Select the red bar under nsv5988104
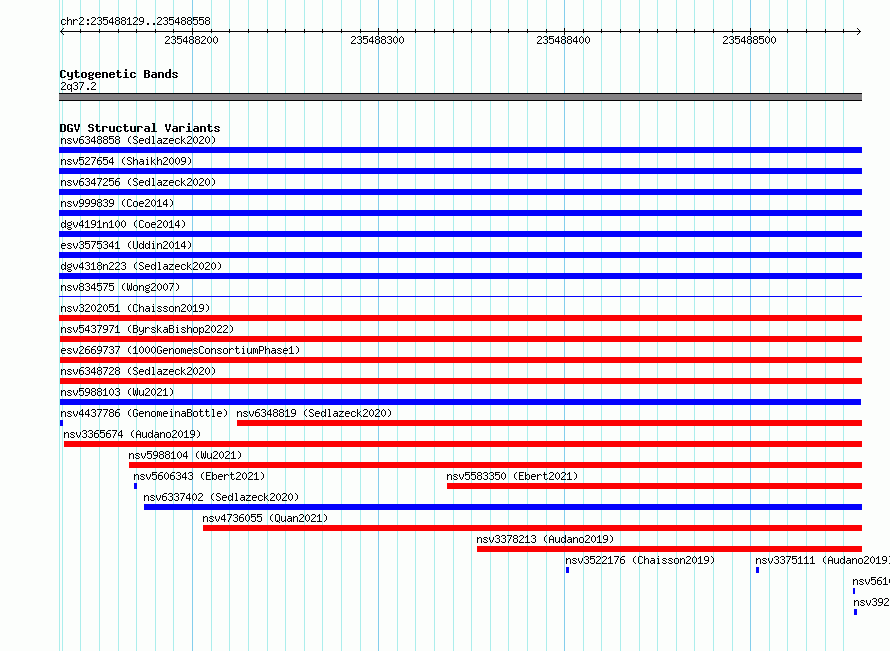 (x=496, y=465)
